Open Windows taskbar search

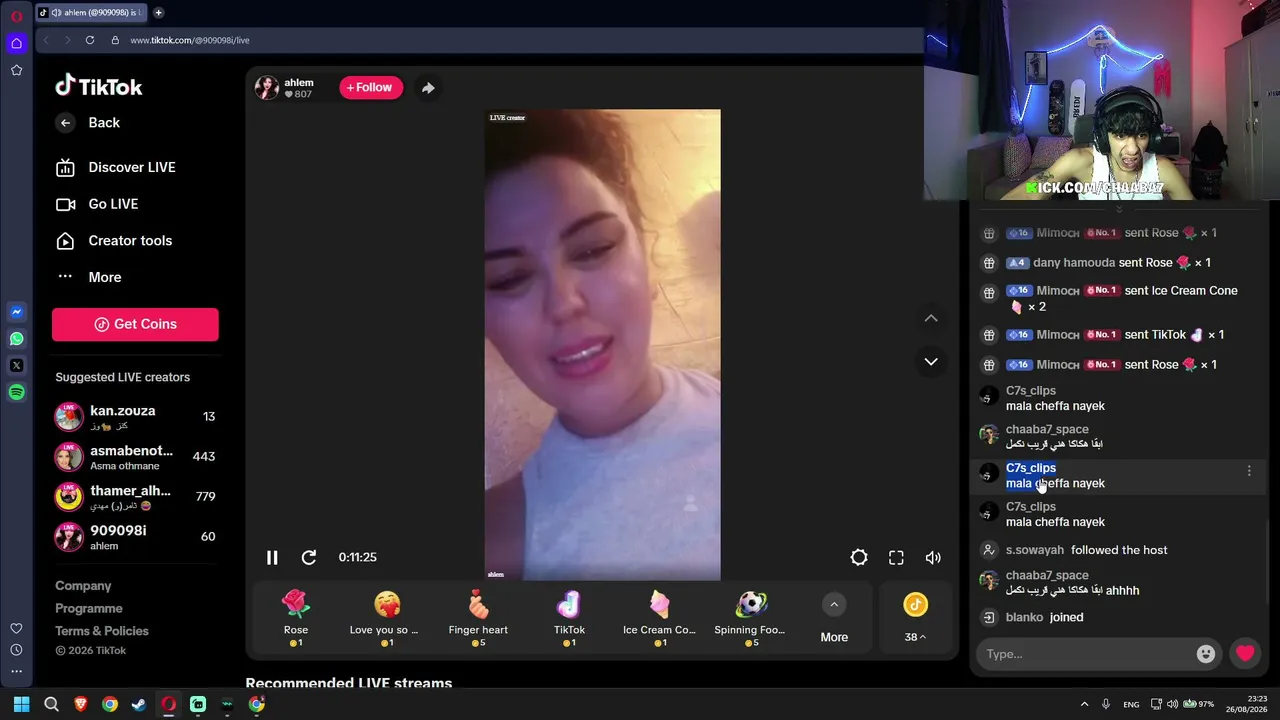tap(51, 704)
